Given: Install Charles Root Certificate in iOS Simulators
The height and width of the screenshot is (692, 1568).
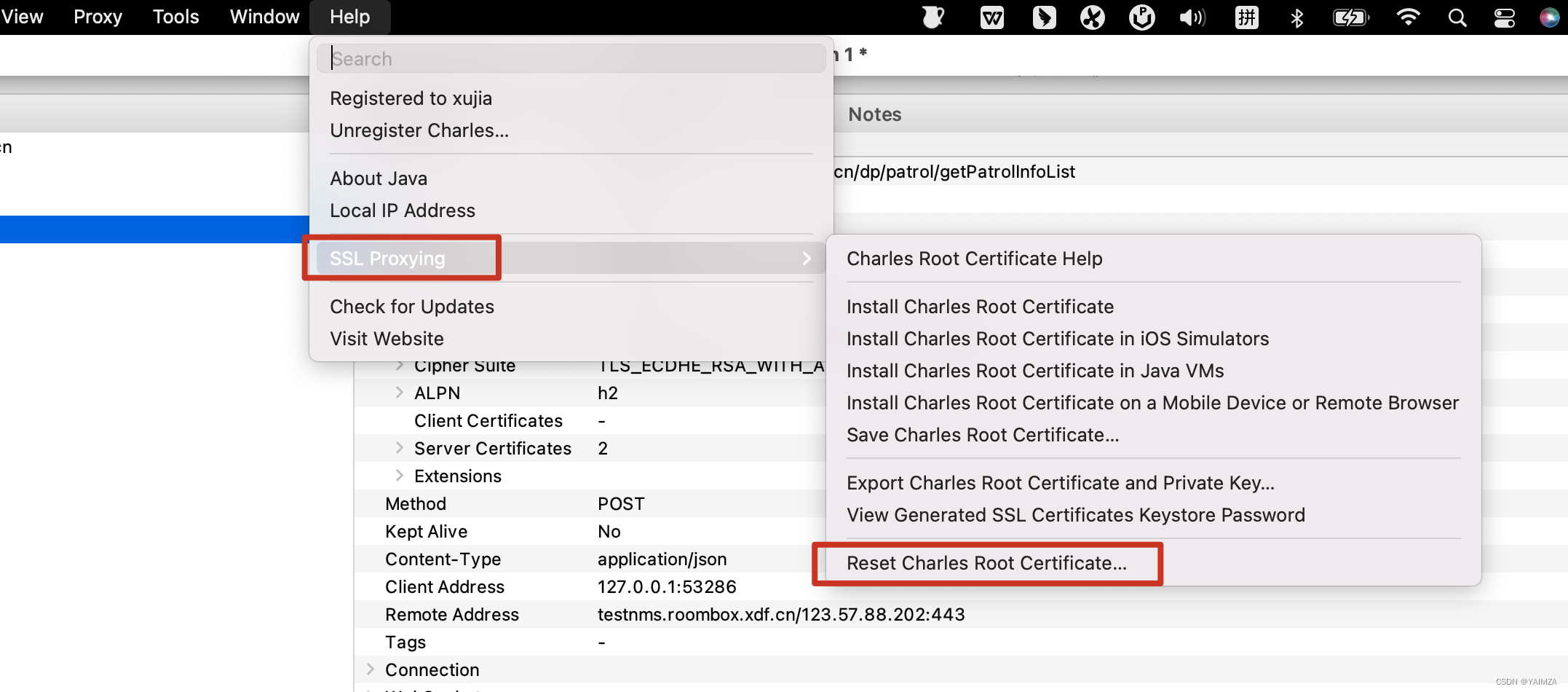Looking at the screenshot, I should point(1057,339).
